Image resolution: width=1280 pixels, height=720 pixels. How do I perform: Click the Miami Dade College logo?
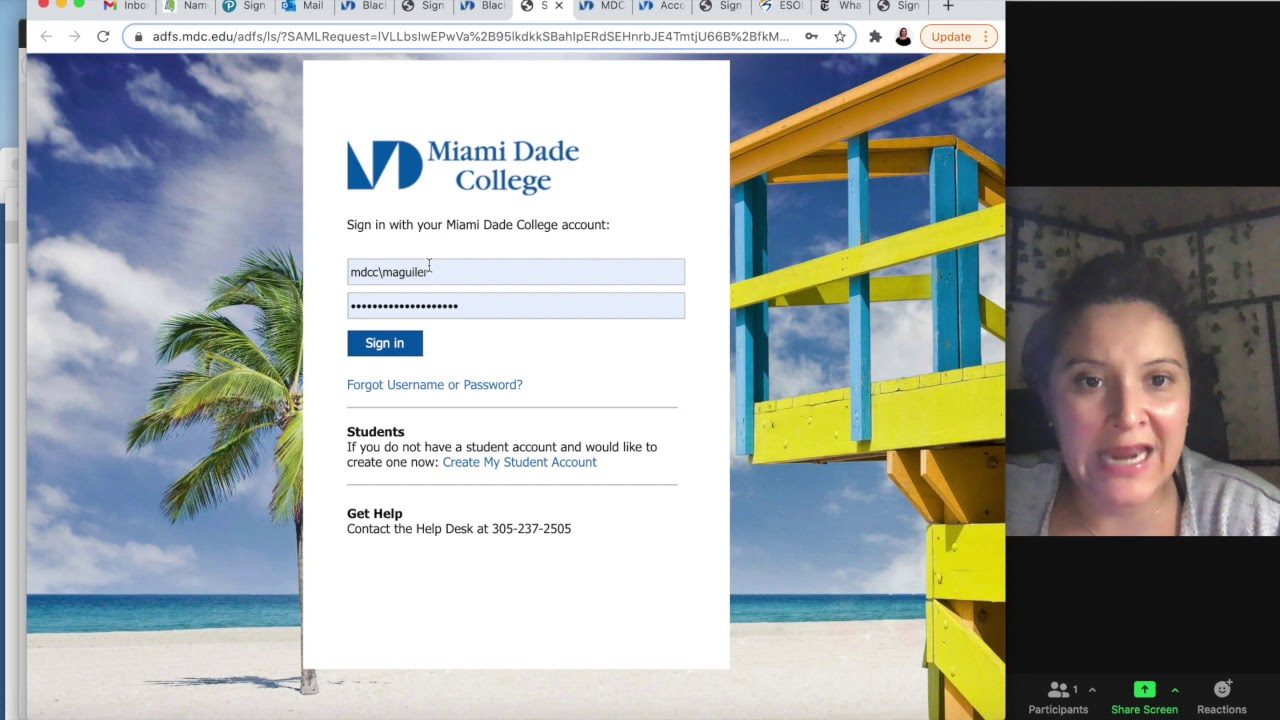pos(463,166)
